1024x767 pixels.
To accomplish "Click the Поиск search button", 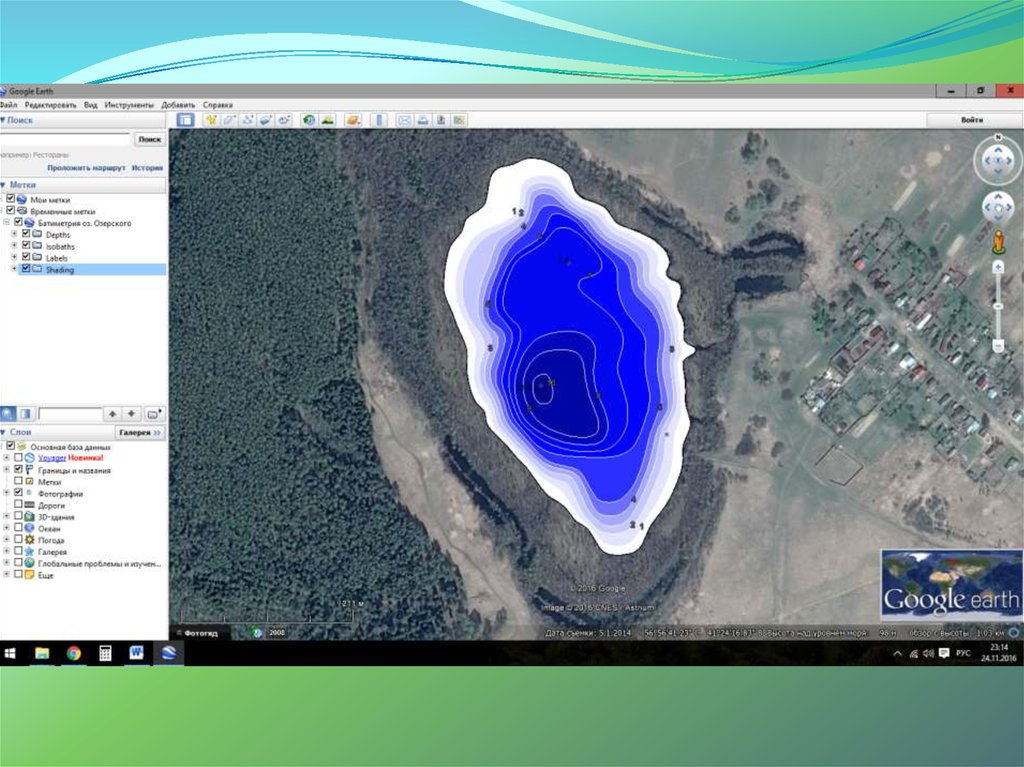I will click(x=150, y=140).
